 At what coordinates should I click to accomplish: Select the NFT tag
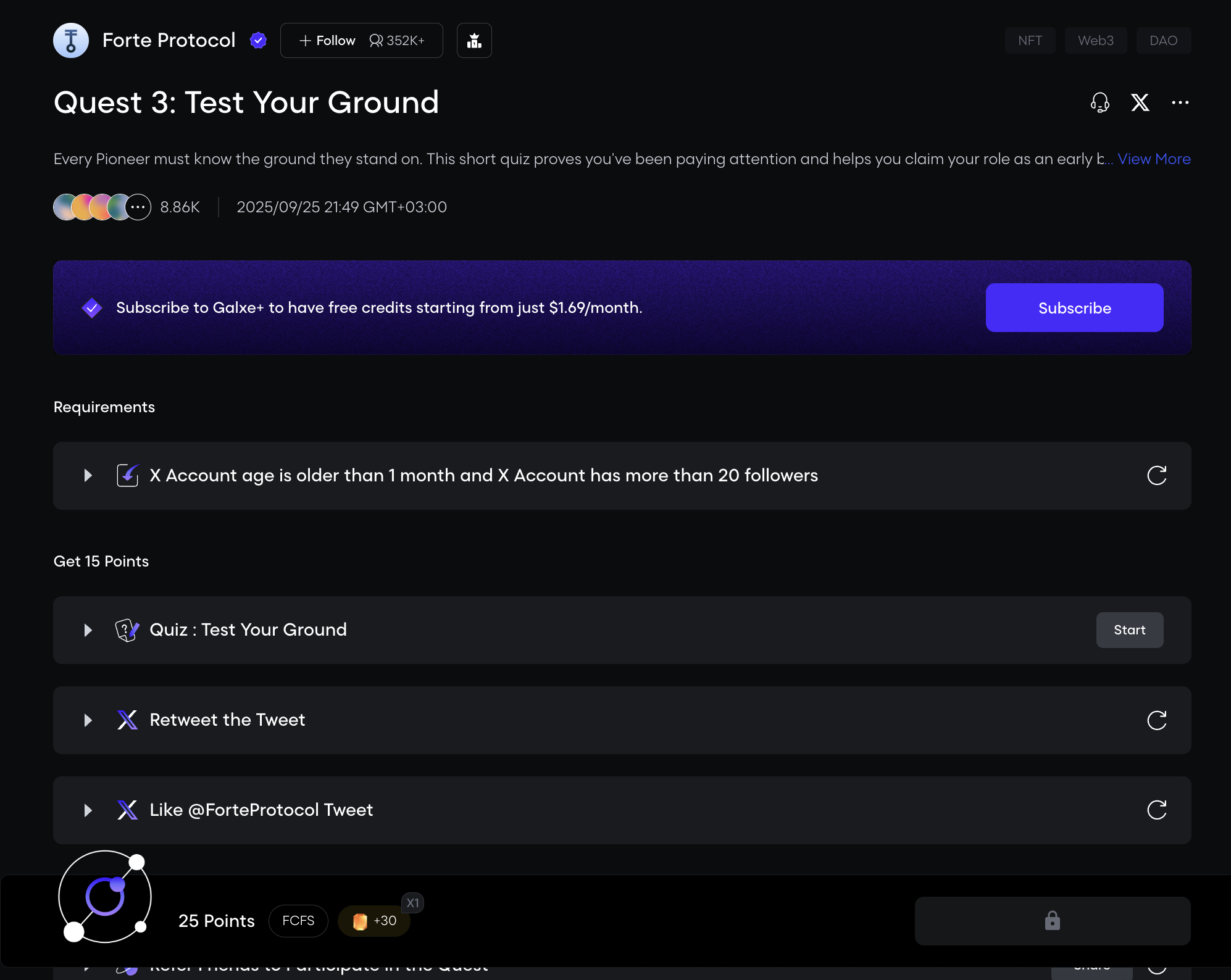[x=1030, y=41]
